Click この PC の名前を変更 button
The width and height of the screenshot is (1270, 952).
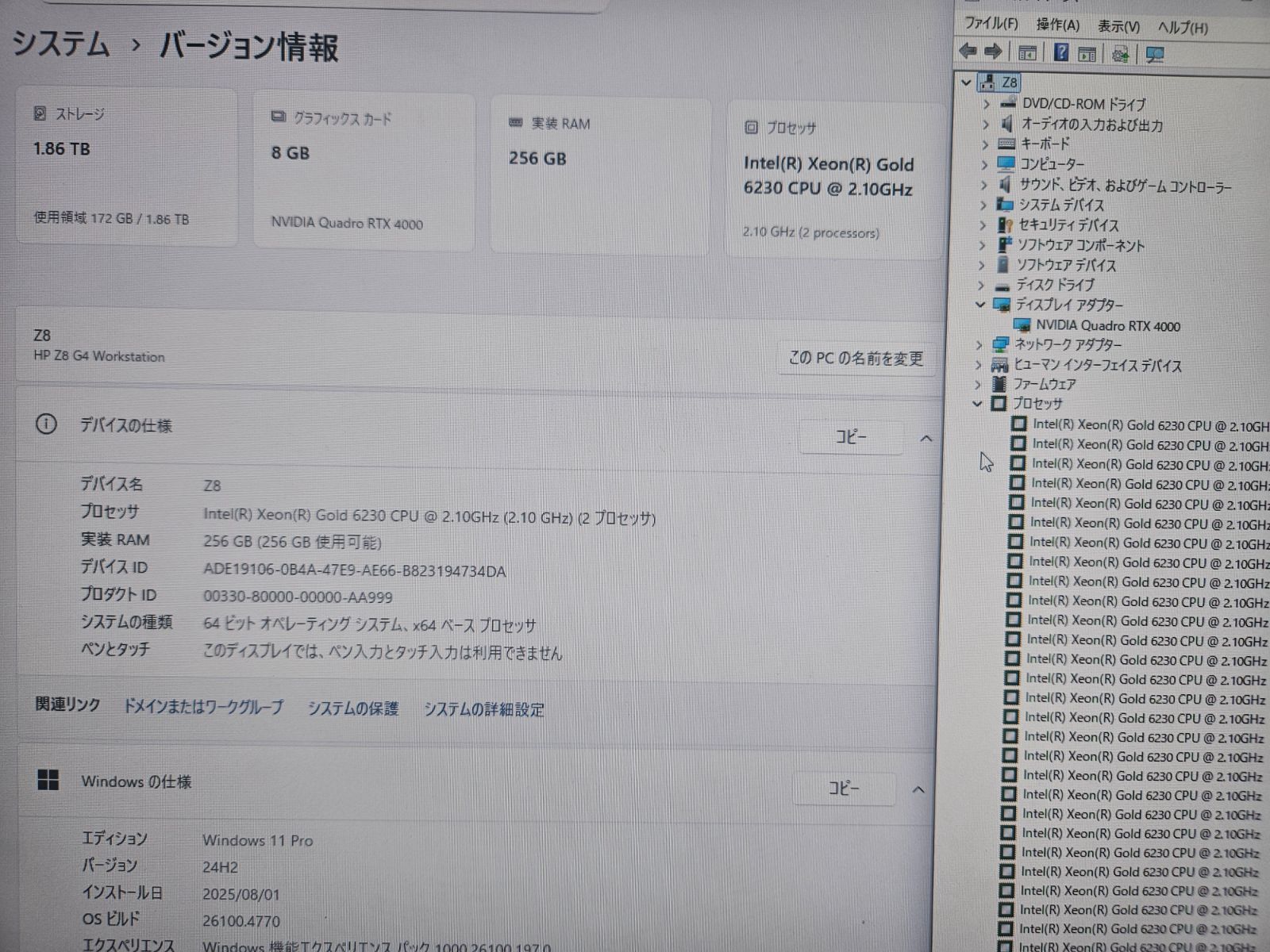(856, 358)
